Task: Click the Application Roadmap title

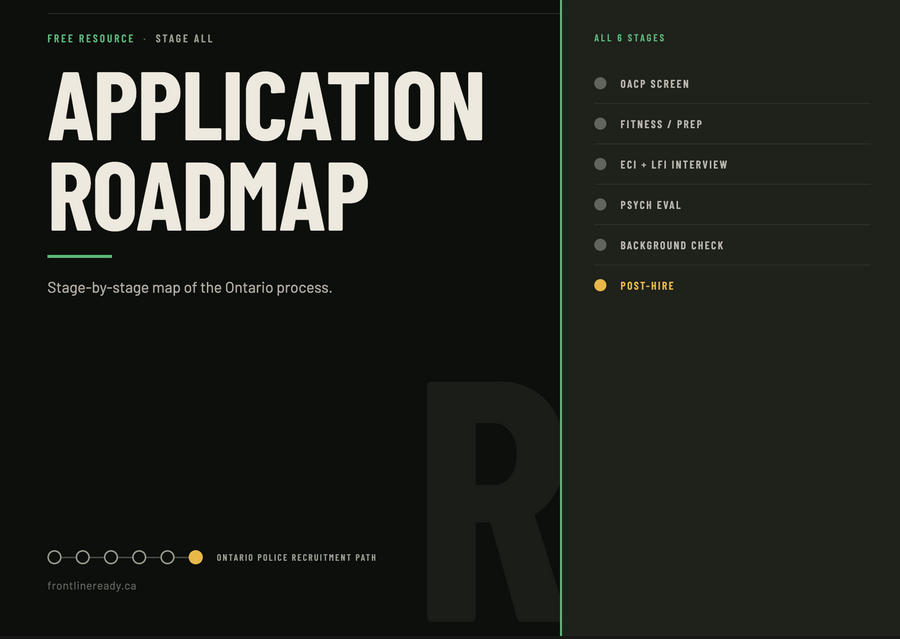Action: [x=265, y=151]
